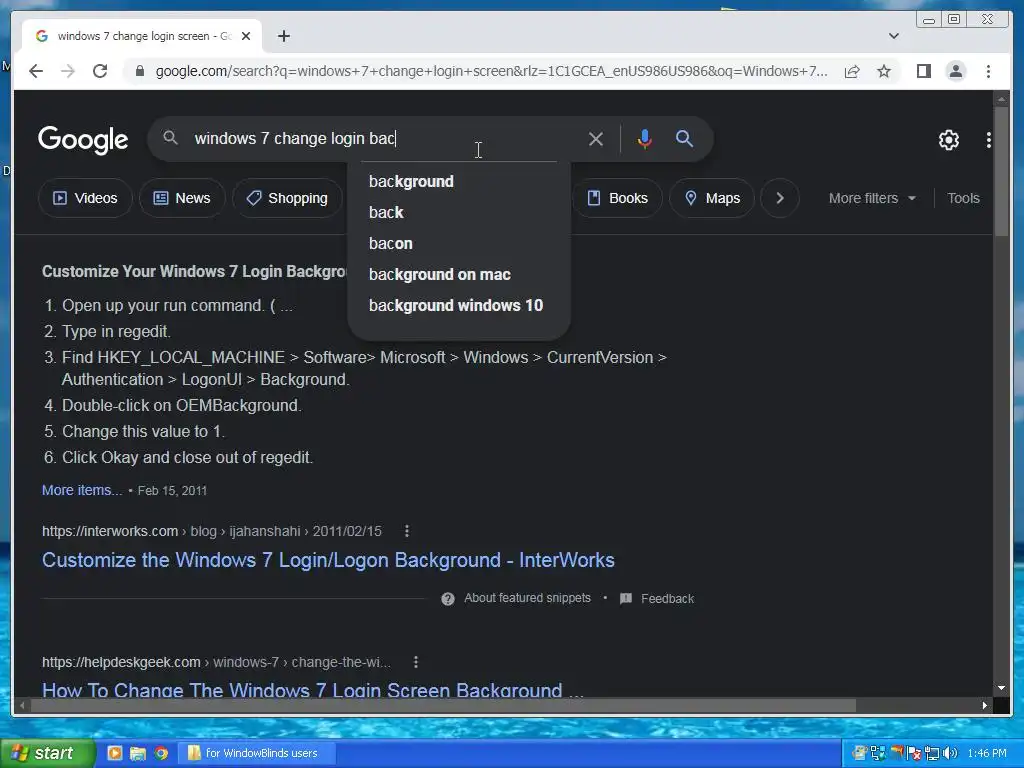1024x768 pixels.
Task: Click the volume speaker tray icon
Action: [x=950, y=753]
